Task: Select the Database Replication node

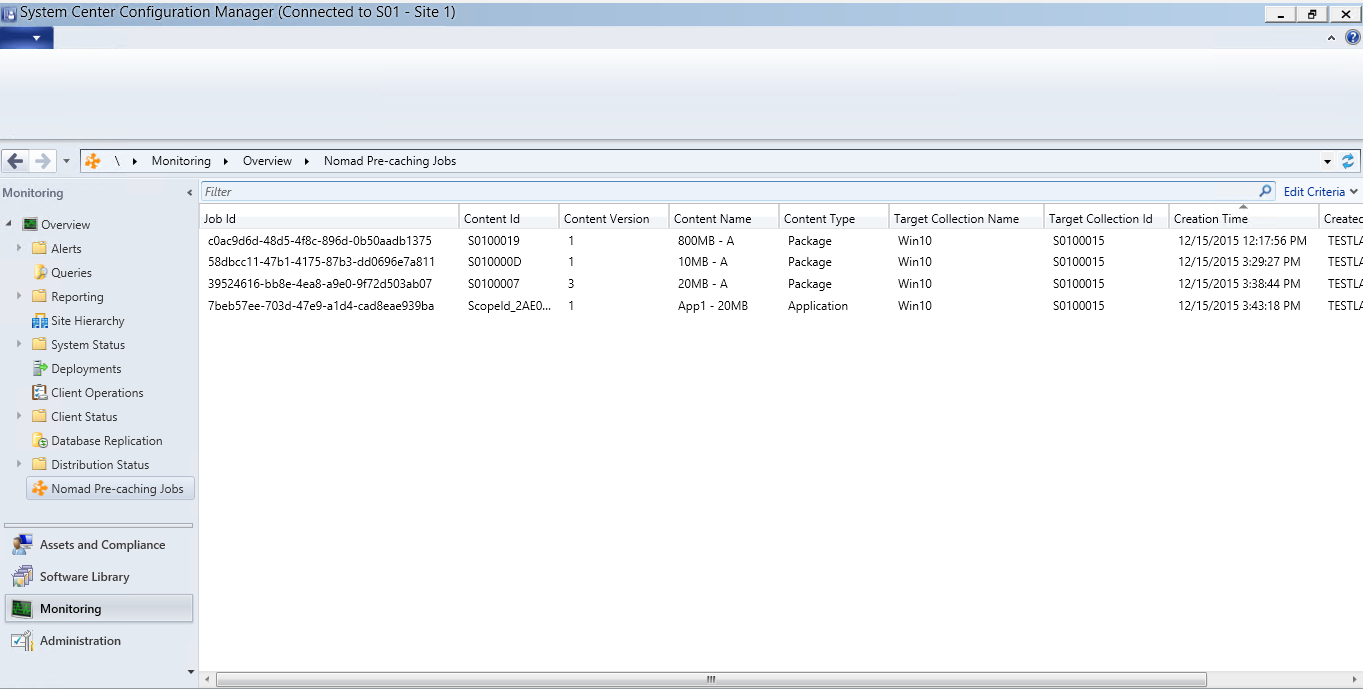Action: (106, 441)
